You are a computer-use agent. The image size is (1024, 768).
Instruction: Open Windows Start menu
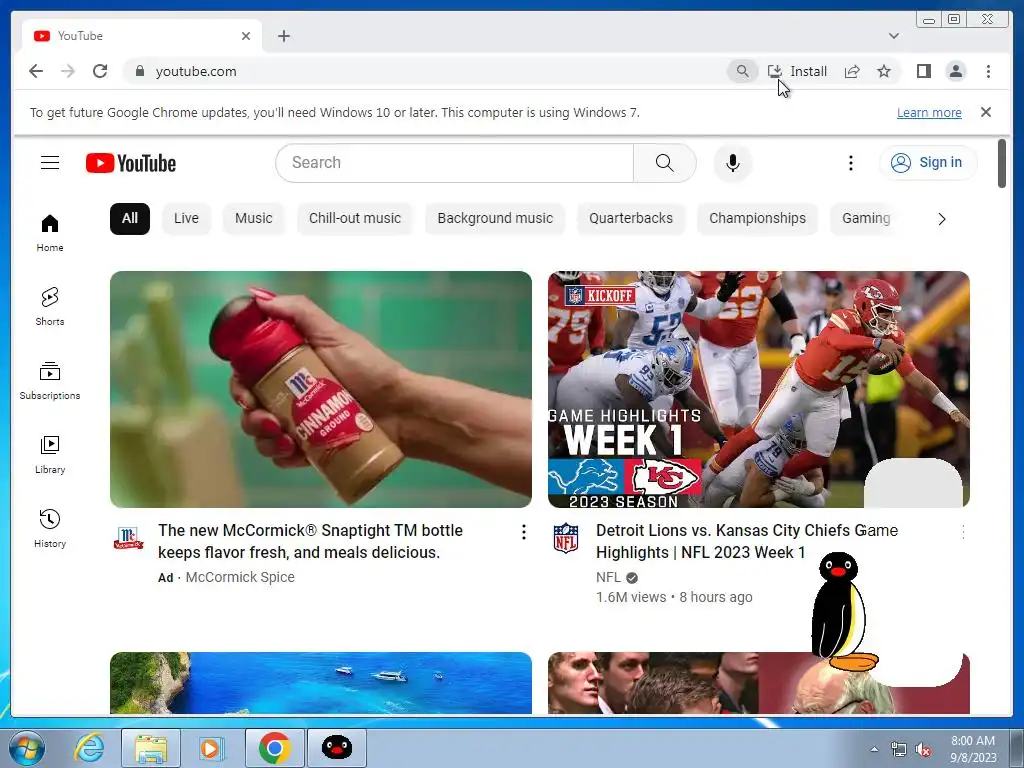click(x=27, y=748)
